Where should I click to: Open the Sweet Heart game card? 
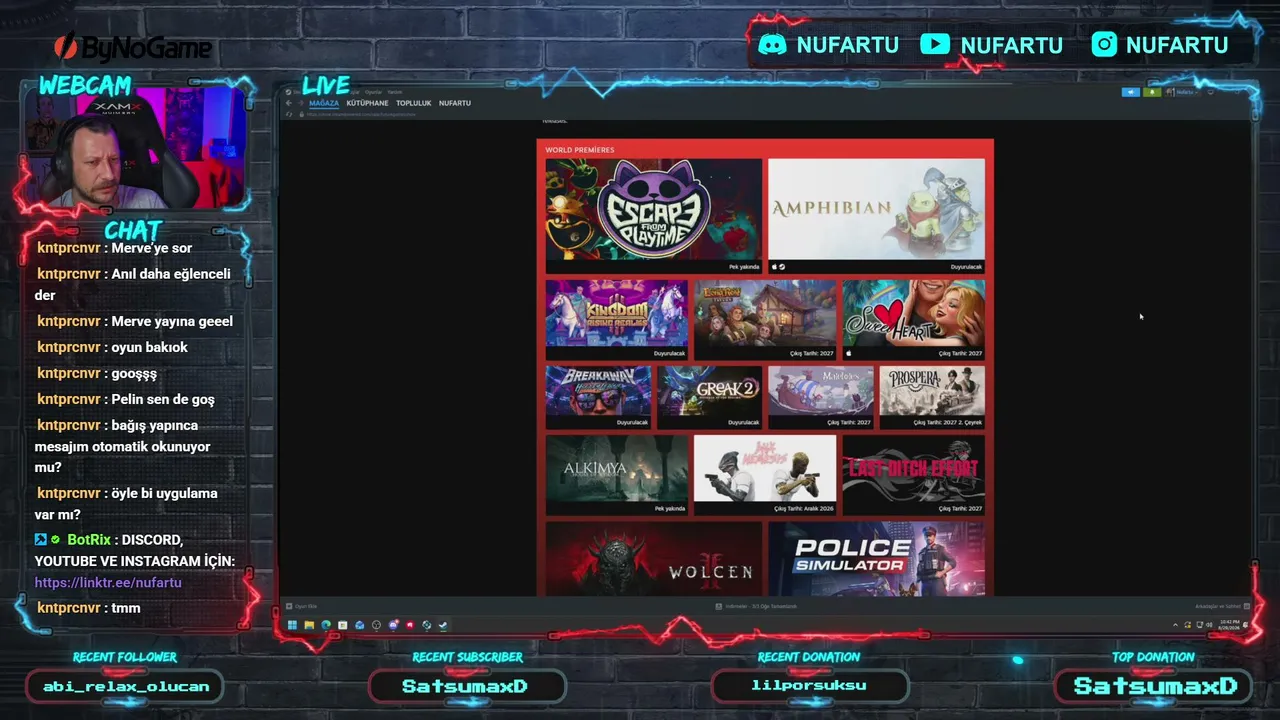[x=913, y=319]
